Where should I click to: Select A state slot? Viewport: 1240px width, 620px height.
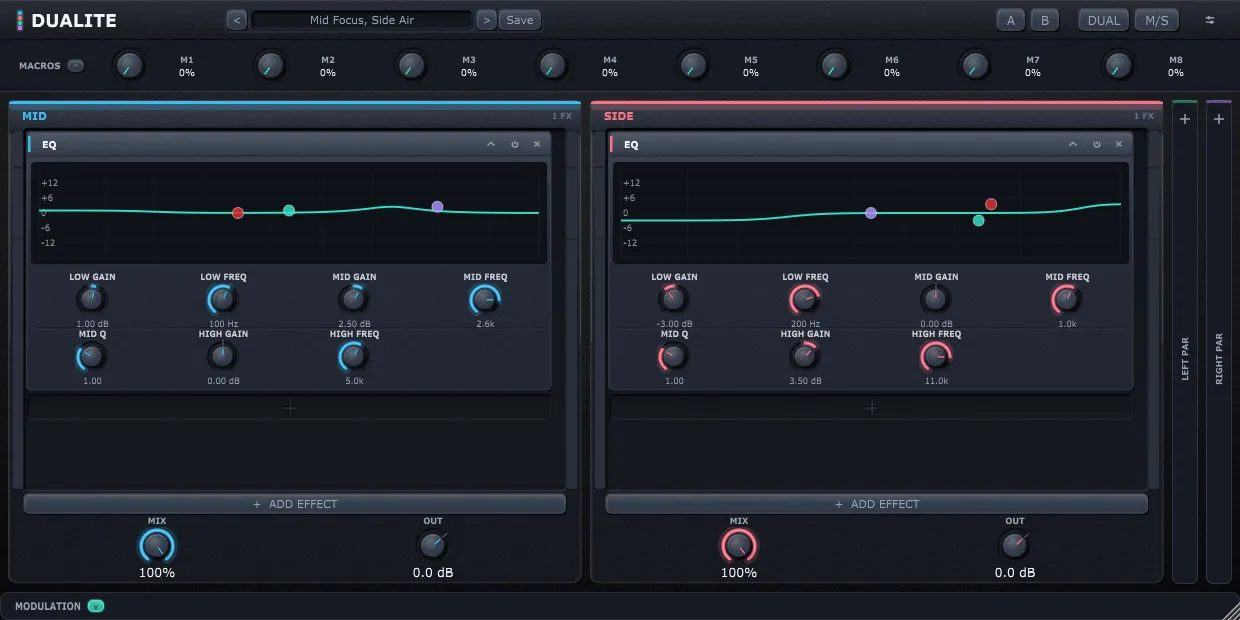click(1010, 20)
